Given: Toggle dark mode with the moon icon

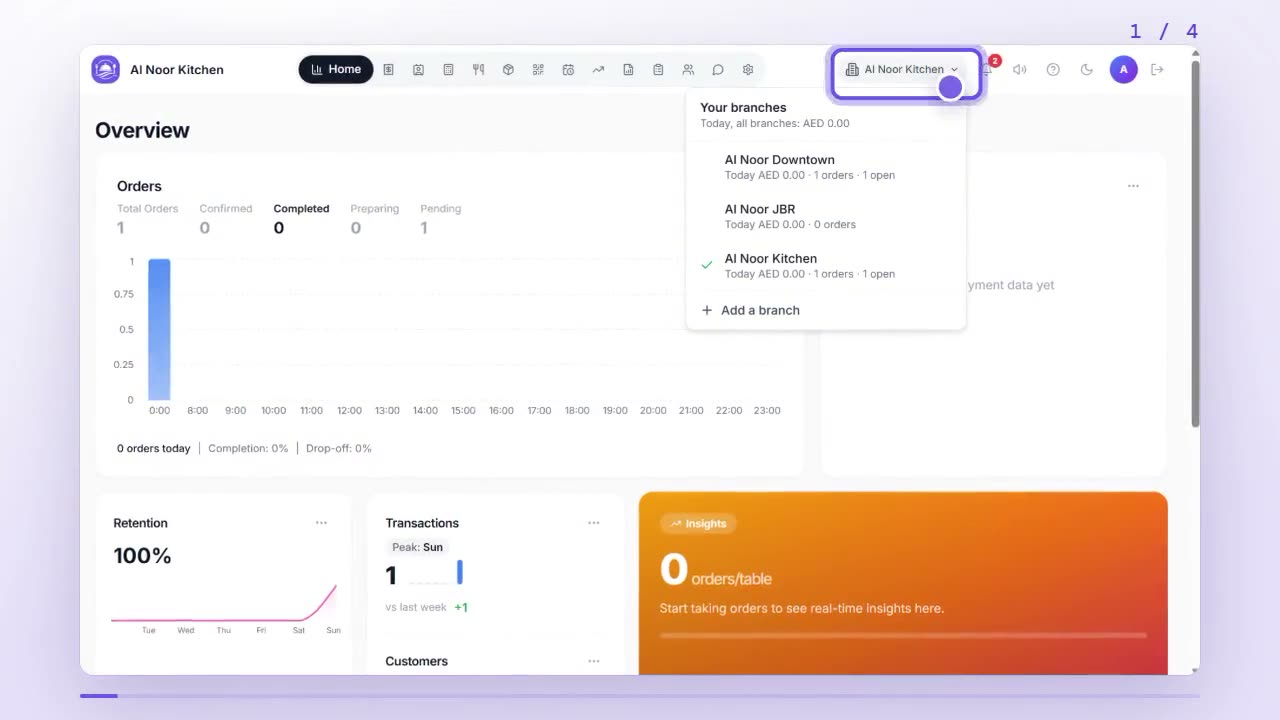Looking at the screenshot, I should (1087, 70).
